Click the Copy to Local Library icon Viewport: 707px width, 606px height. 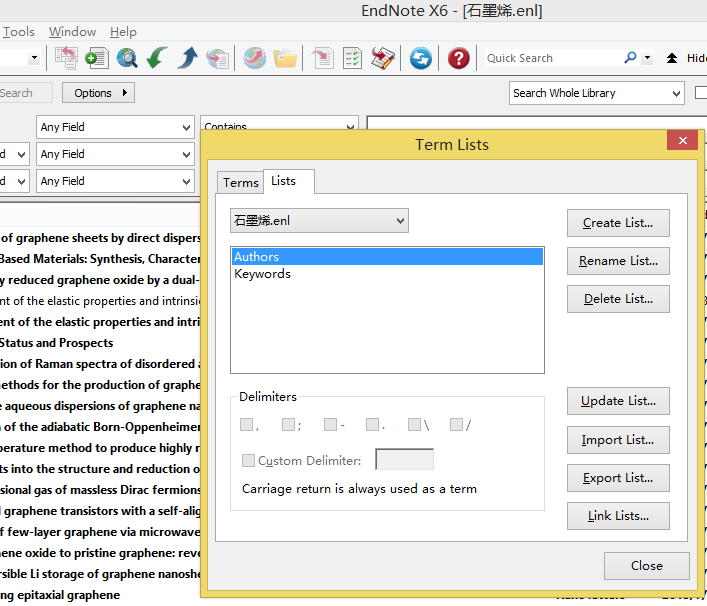tap(66, 58)
